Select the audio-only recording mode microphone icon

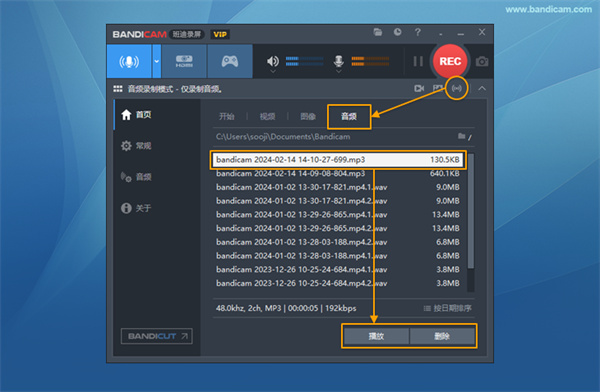click(129, 61)
